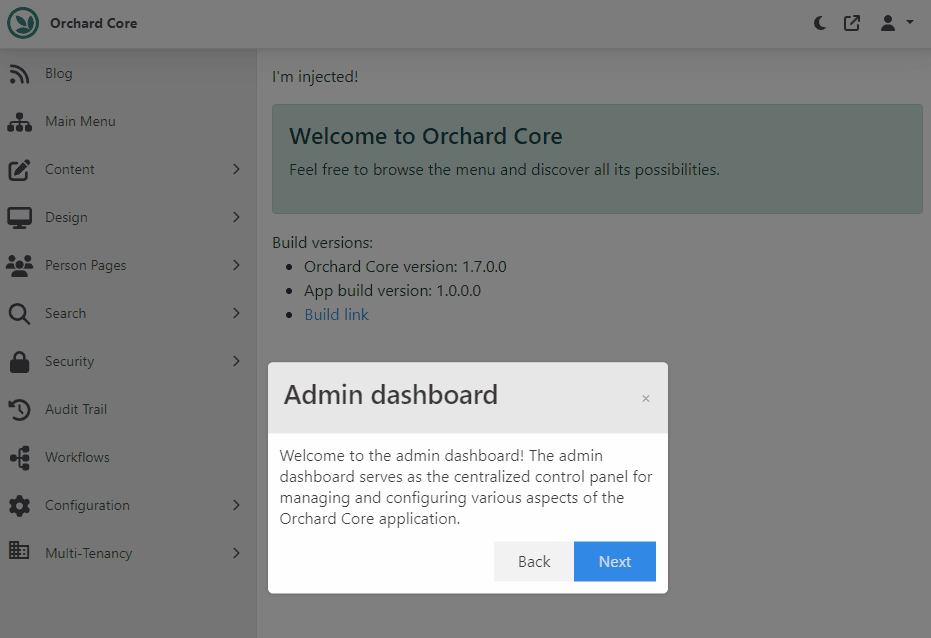Click the Orchard Core leaf logo
931x638 pixels.
tap(23, 23)
